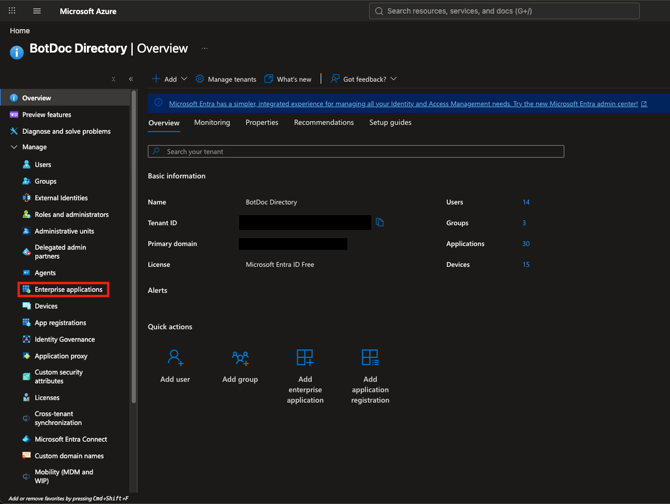Focus the Search resources search box
Image resolution: width=670 pixels, height=504 pixels.
tap(504, 11)
